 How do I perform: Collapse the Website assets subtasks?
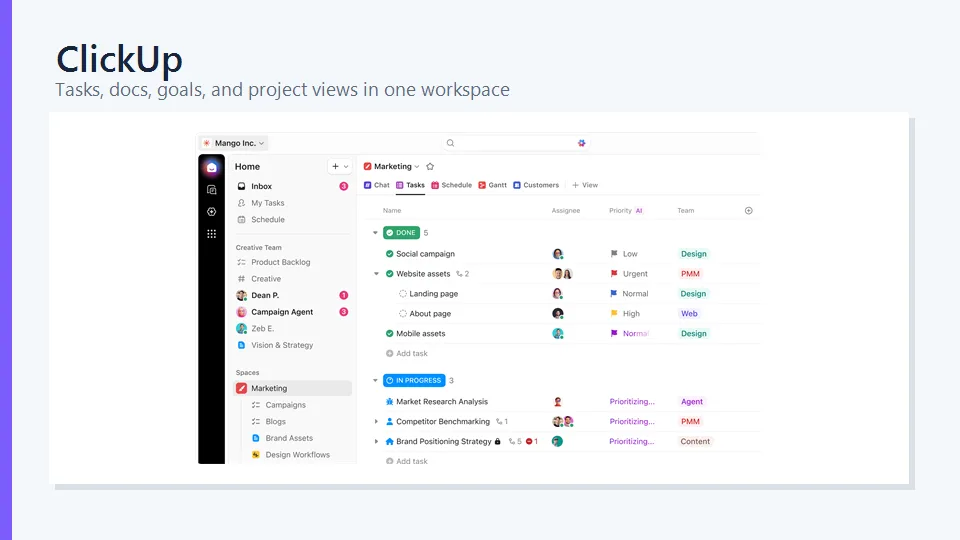pyautogui.click(x=377, y=274)
